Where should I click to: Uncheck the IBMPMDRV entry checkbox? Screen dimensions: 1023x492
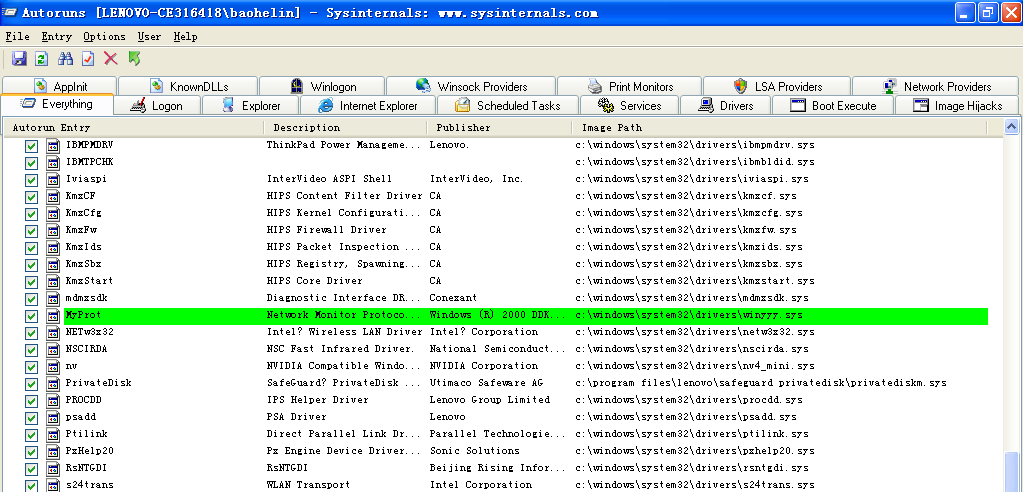click(x=31, y=146)
